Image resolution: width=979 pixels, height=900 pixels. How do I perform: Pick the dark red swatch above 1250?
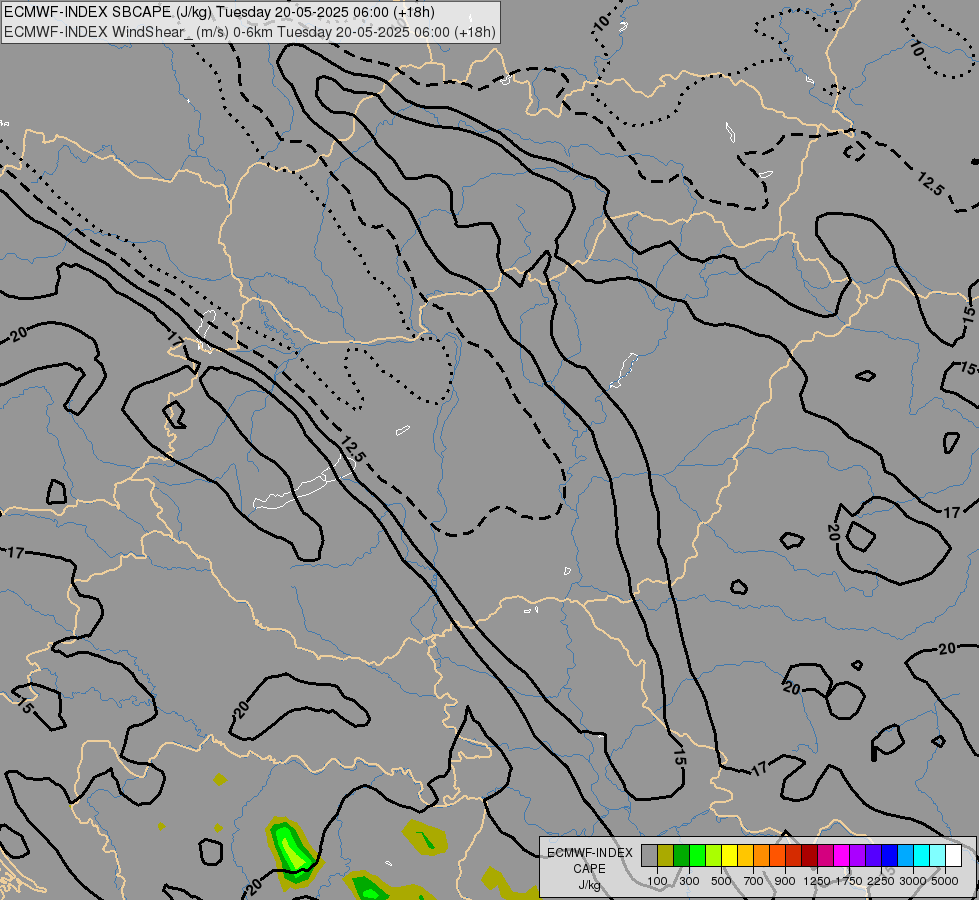click(x=810, y=856)
